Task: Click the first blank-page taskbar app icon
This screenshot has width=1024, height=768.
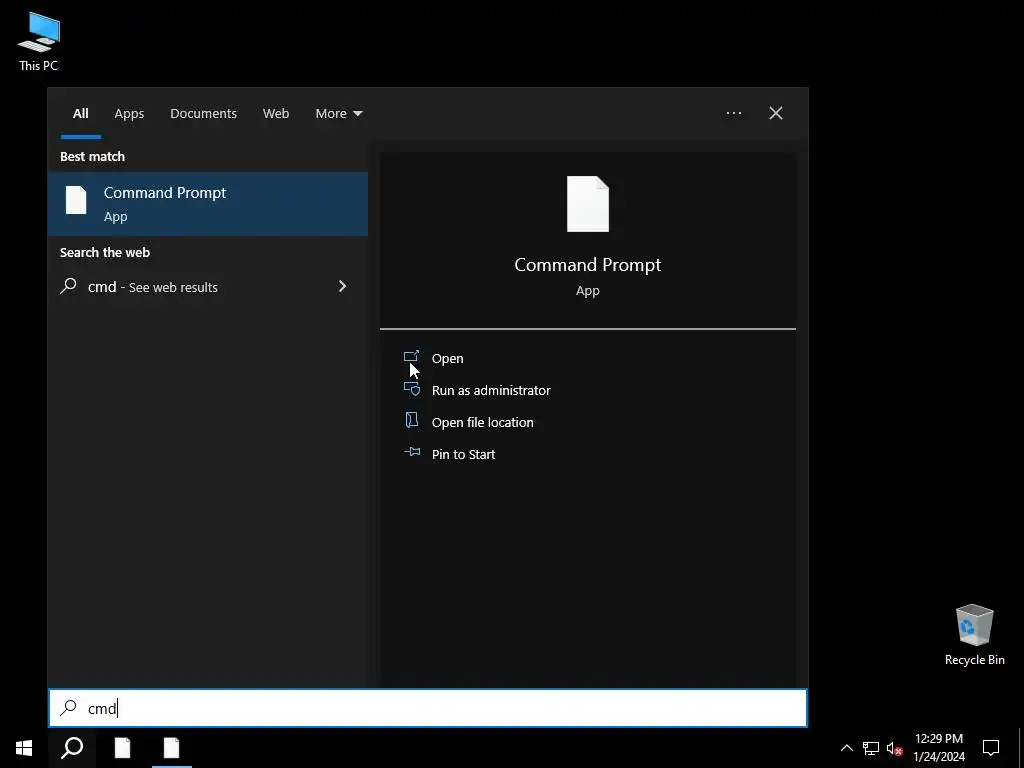Action: [122, 748]
